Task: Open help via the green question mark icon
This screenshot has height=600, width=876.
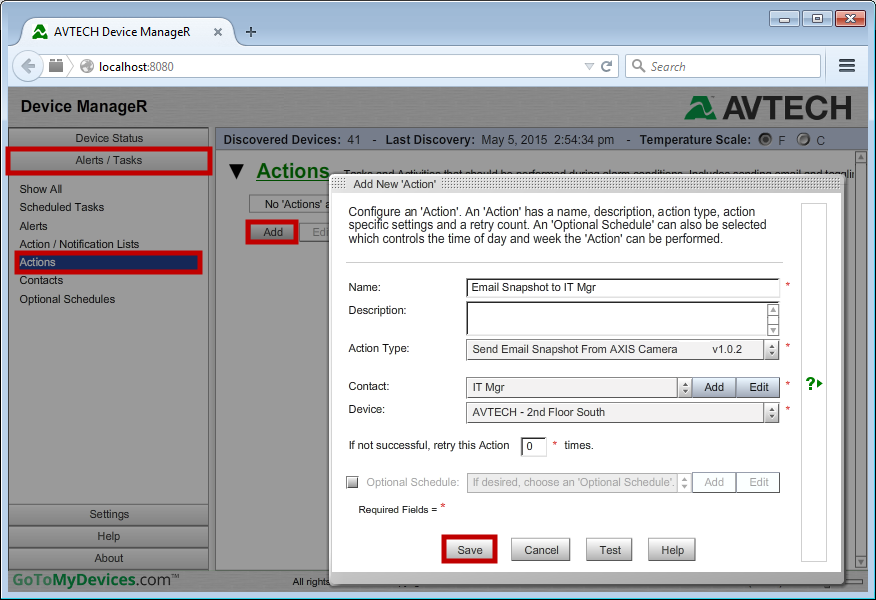Action: click(x=812, y=383)
